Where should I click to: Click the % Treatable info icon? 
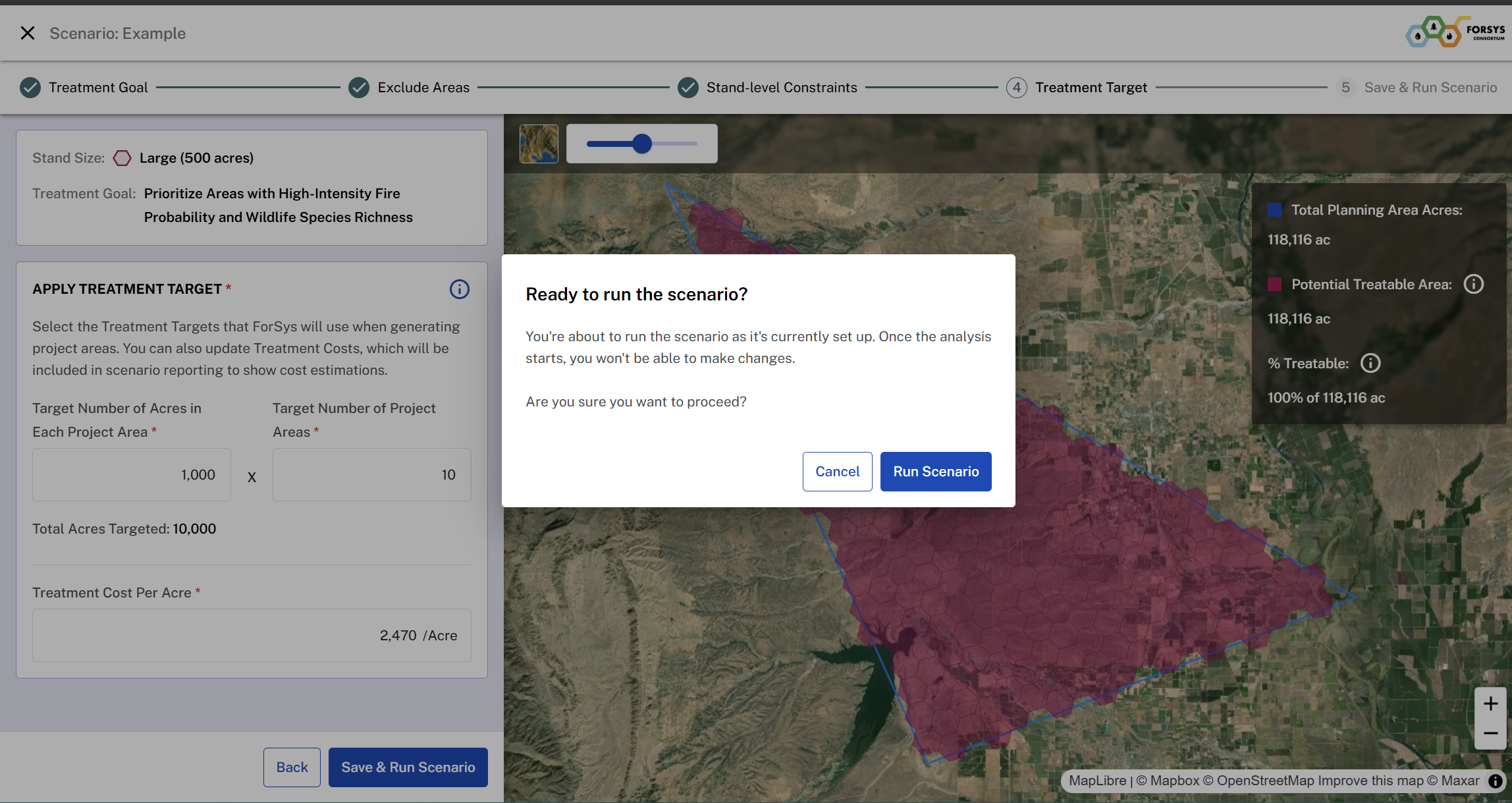pyautogui.click(x=1370, y=364)
